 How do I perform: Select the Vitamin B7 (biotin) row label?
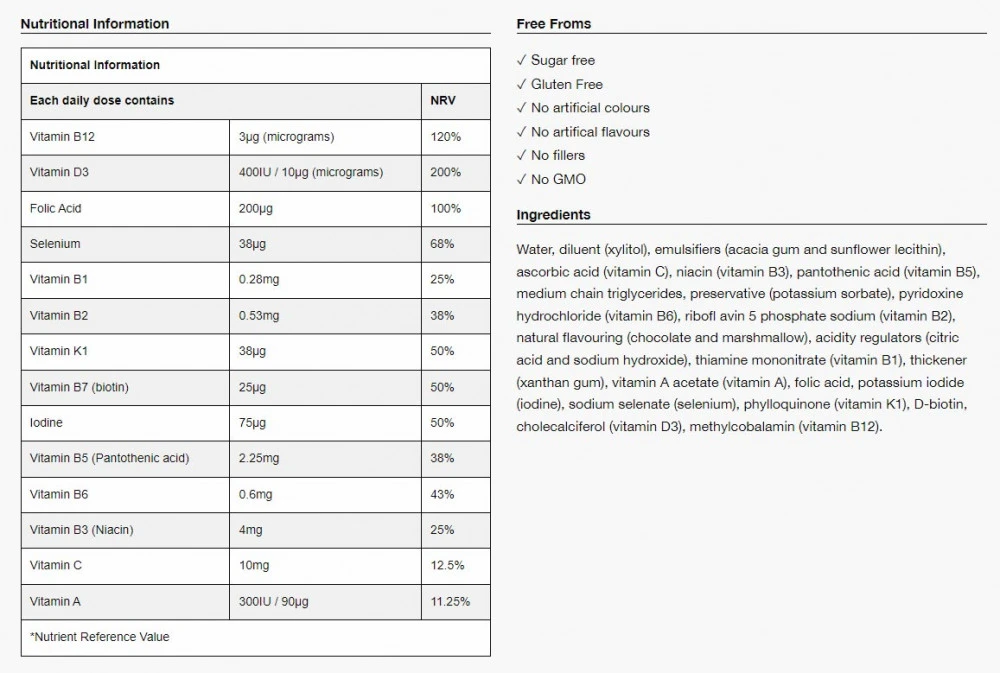click(x=79, y=387)
